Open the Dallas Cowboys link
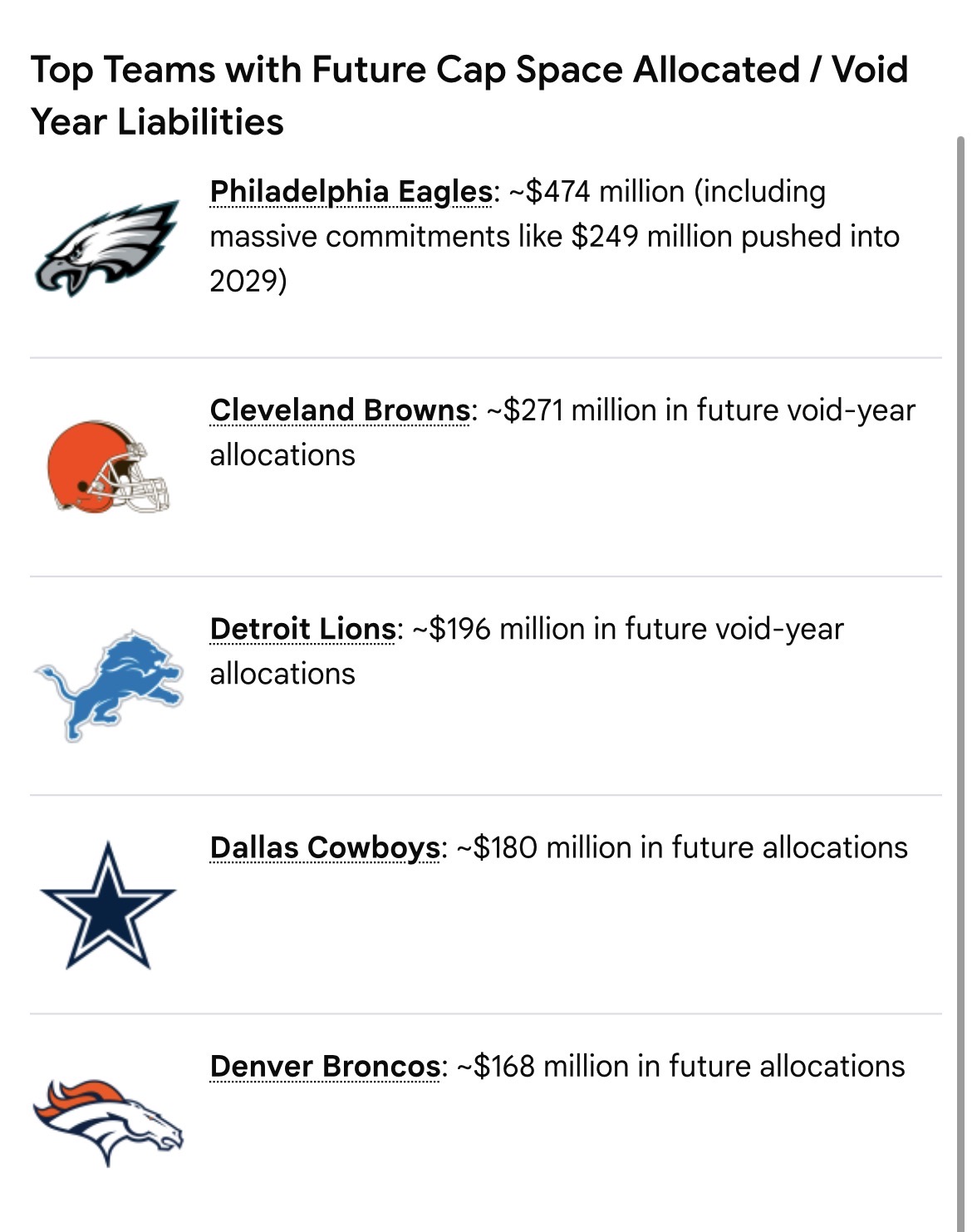Screen dimensions: 972x1232 tap(325, 847)
